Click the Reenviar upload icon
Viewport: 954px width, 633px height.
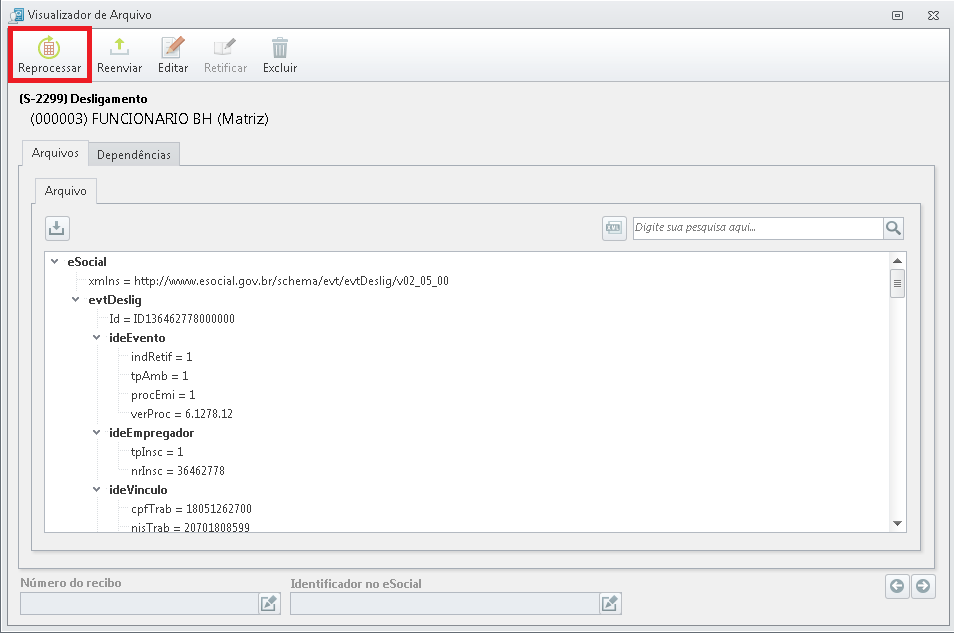tap(119, 47)
